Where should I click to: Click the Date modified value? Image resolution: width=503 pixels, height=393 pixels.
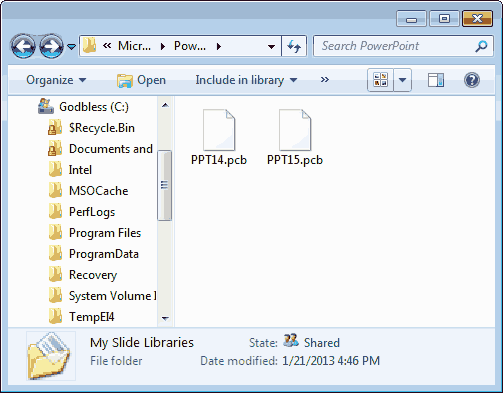click(x=331, y=361)
